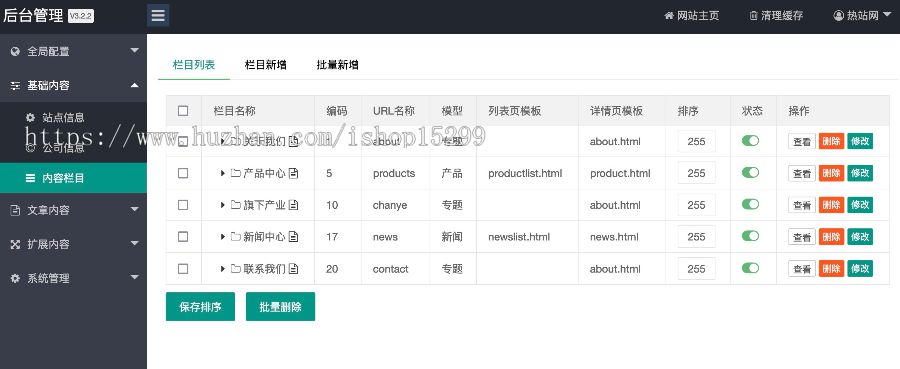This screenshot has height=369, width=900.
Task: Click page icon after 旗下产业
Action: point(293,205)
